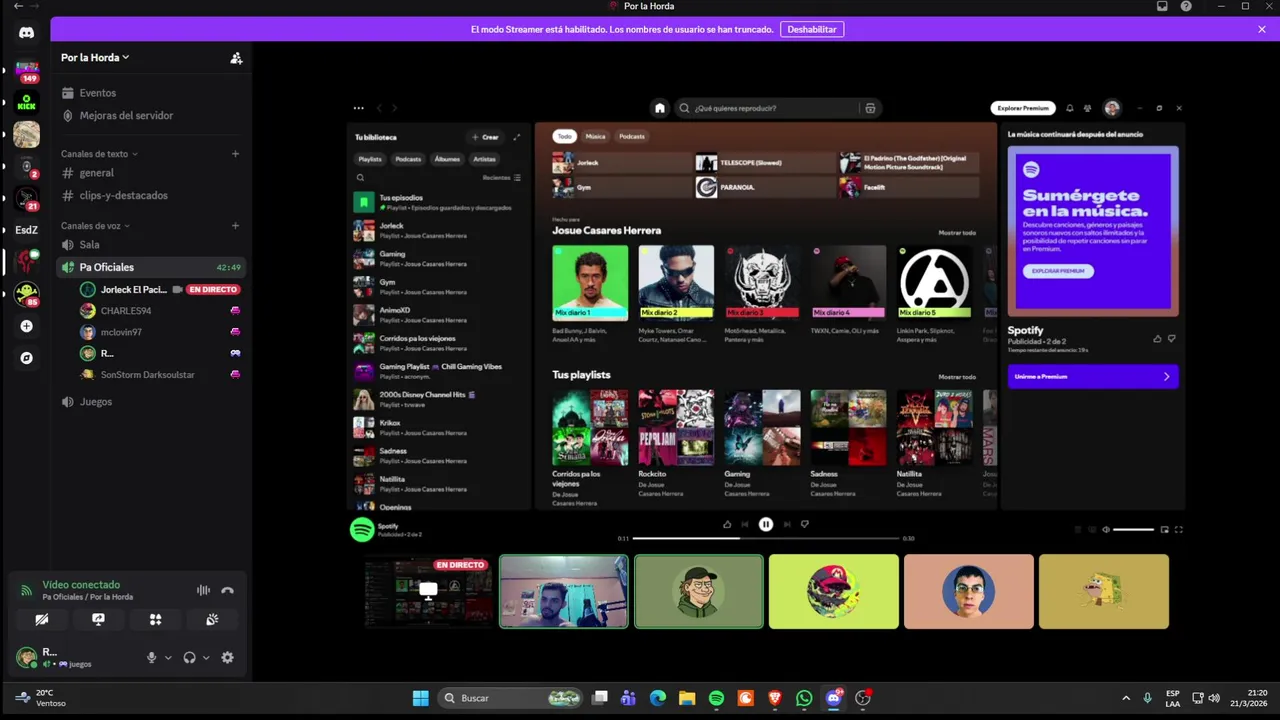Screen dimensions: 1280x720
Task: Click Explorar Premium in streamed Spotify
Action: click(1022, 108)
